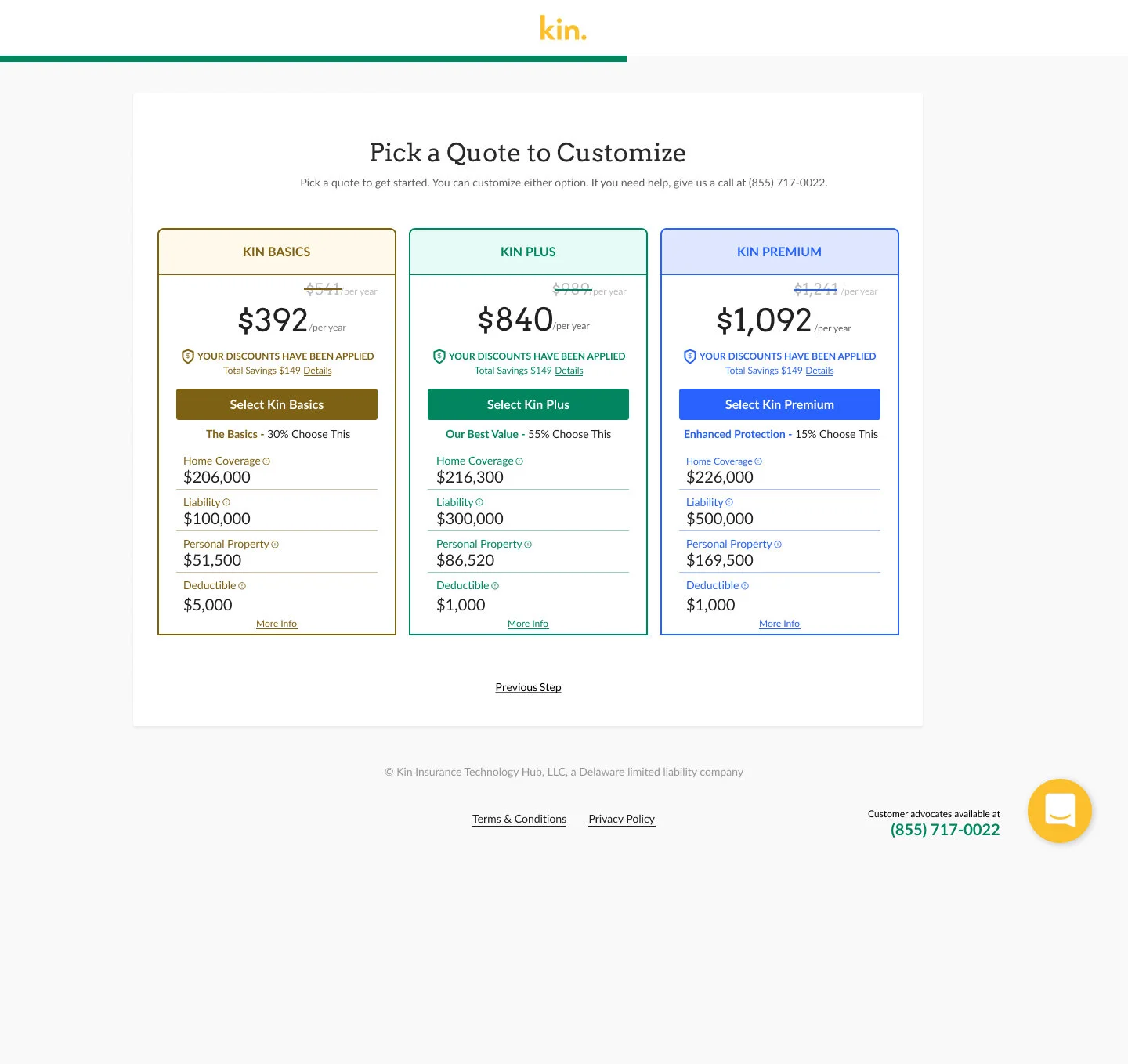Click the KIN PLUS card header
This screenshot has width=1128, height=1064.
pos(528,252)
